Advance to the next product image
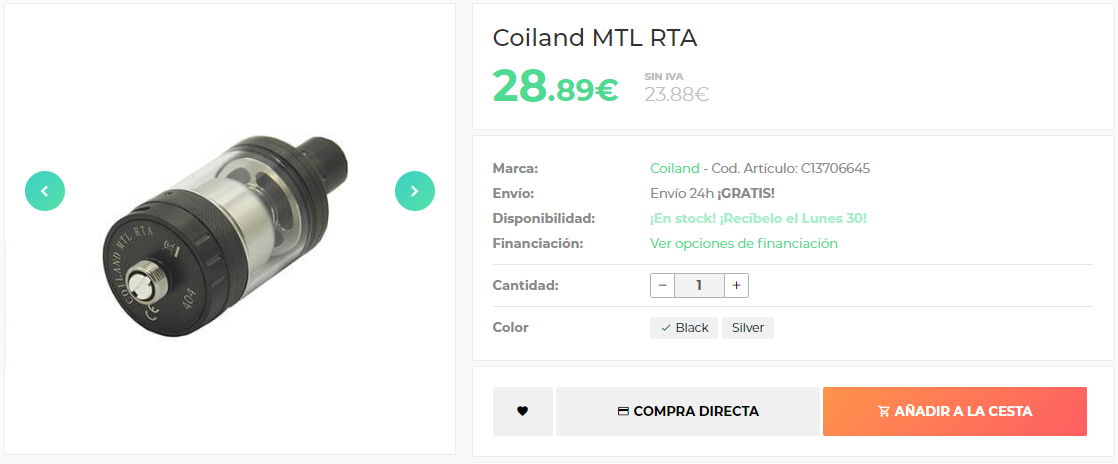1118x464 pixels. 415,191
